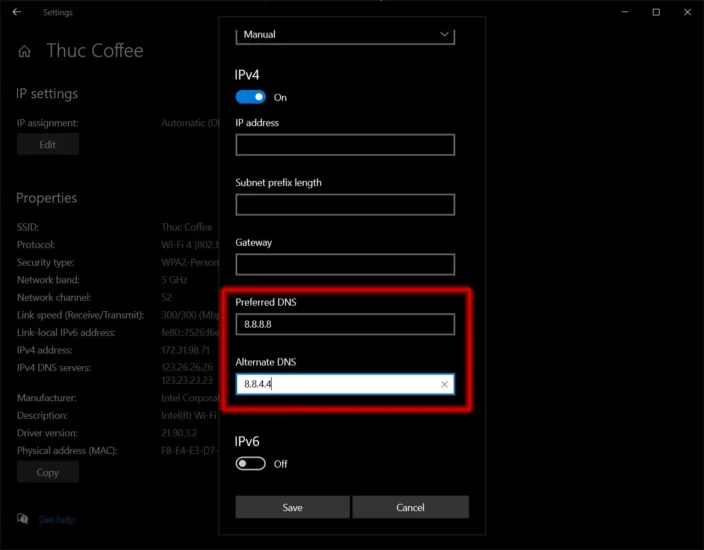Screen dimensions: 704x550
Task: Click the Alternate DNS field with 8.8.4.4
Action: tap(345, 384)
